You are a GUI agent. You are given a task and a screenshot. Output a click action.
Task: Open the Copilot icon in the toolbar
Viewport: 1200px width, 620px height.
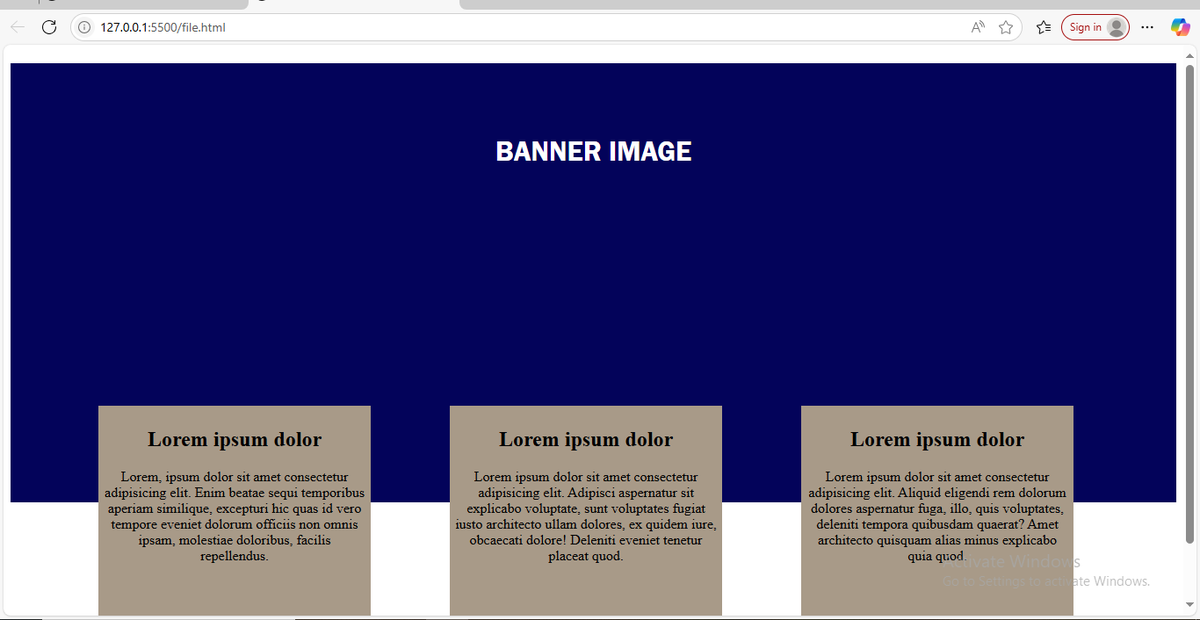click(x=1180, y=27)
